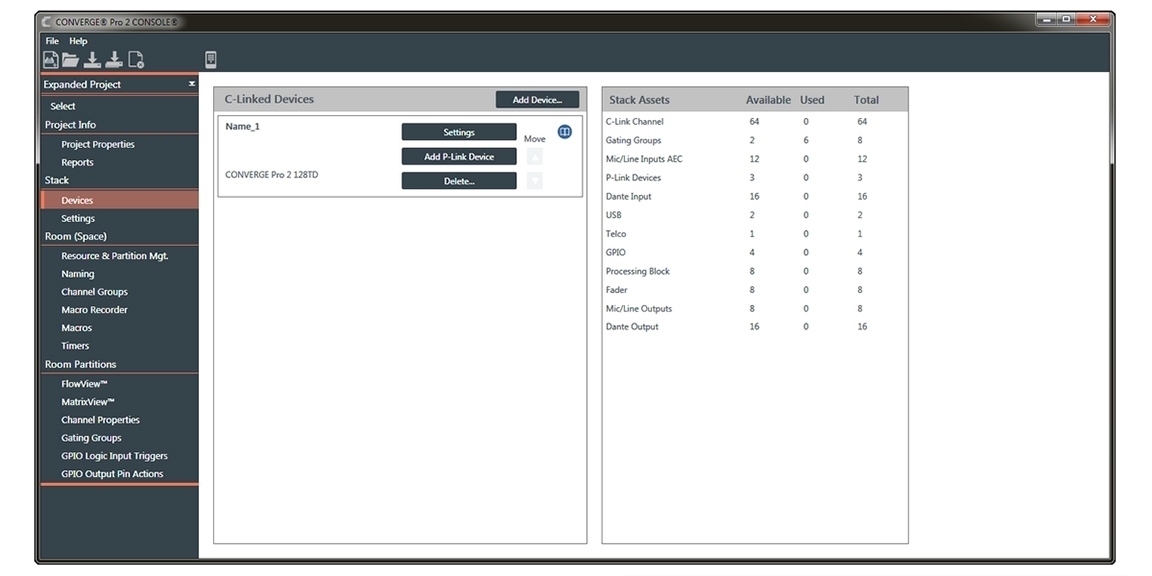
Task: Select GPIO Output Pin Actions item
Action: click(112, 474)
